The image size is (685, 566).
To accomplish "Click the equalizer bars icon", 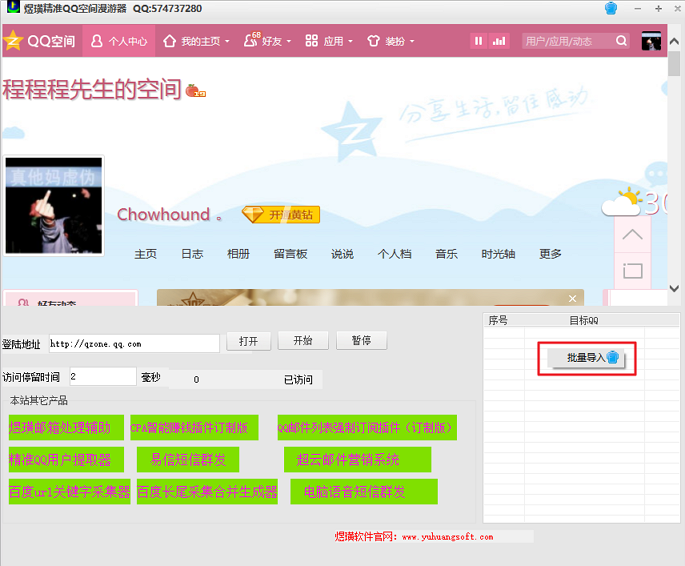I will 499,41.
